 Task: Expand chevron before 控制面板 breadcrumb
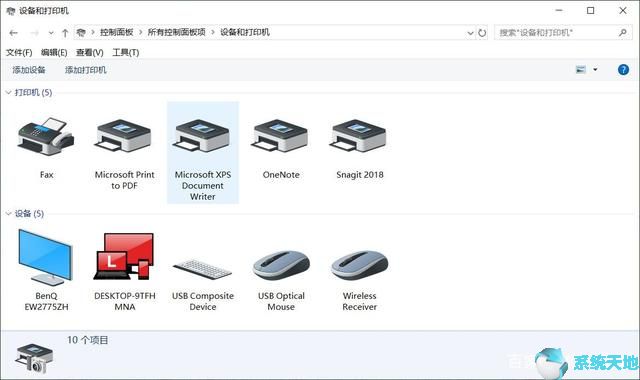click(x=93, y=32)
